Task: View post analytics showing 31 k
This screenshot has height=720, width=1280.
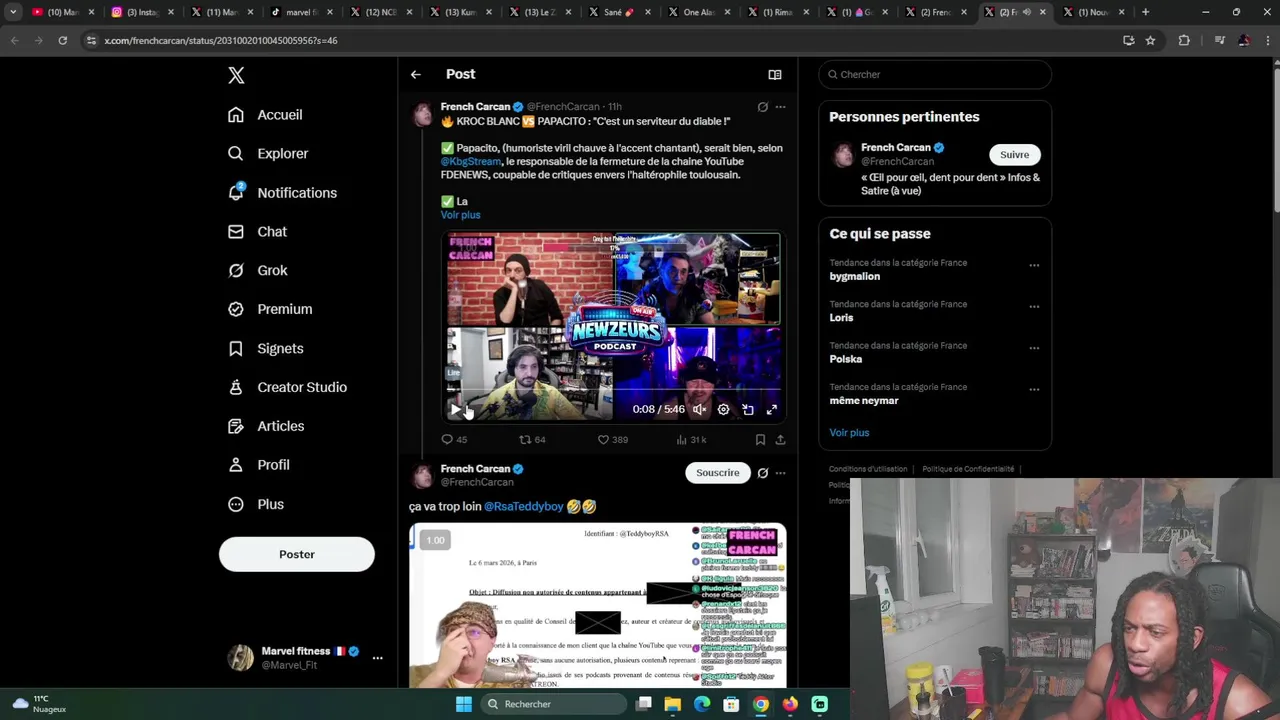Action: [691, 440]
